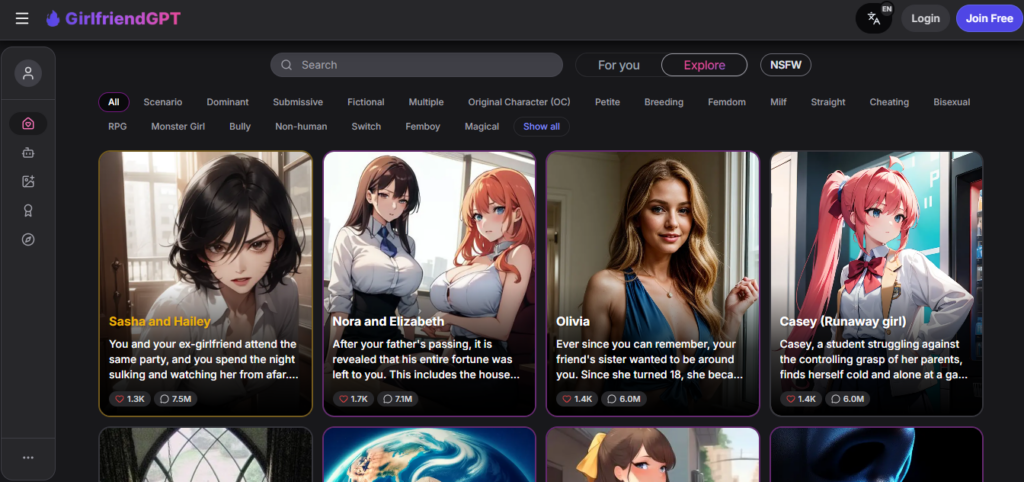Filter by Femboy tag
This screenshot has width=1024, height=482.
423,127
